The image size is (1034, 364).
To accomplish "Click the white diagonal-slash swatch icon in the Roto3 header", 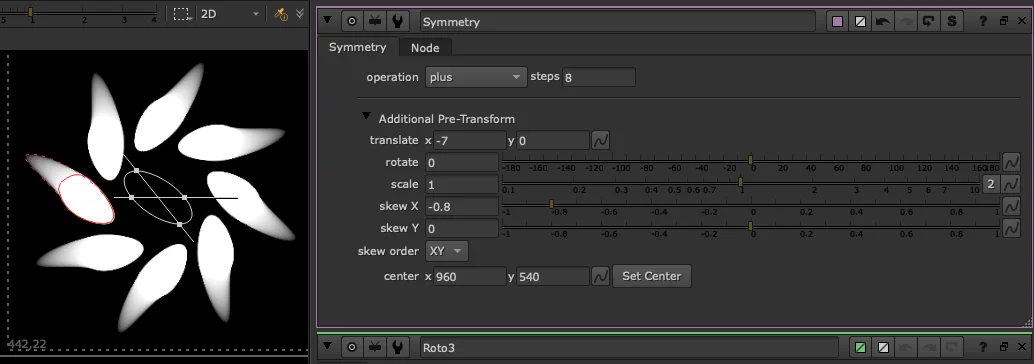I will [x=882, y=347].
